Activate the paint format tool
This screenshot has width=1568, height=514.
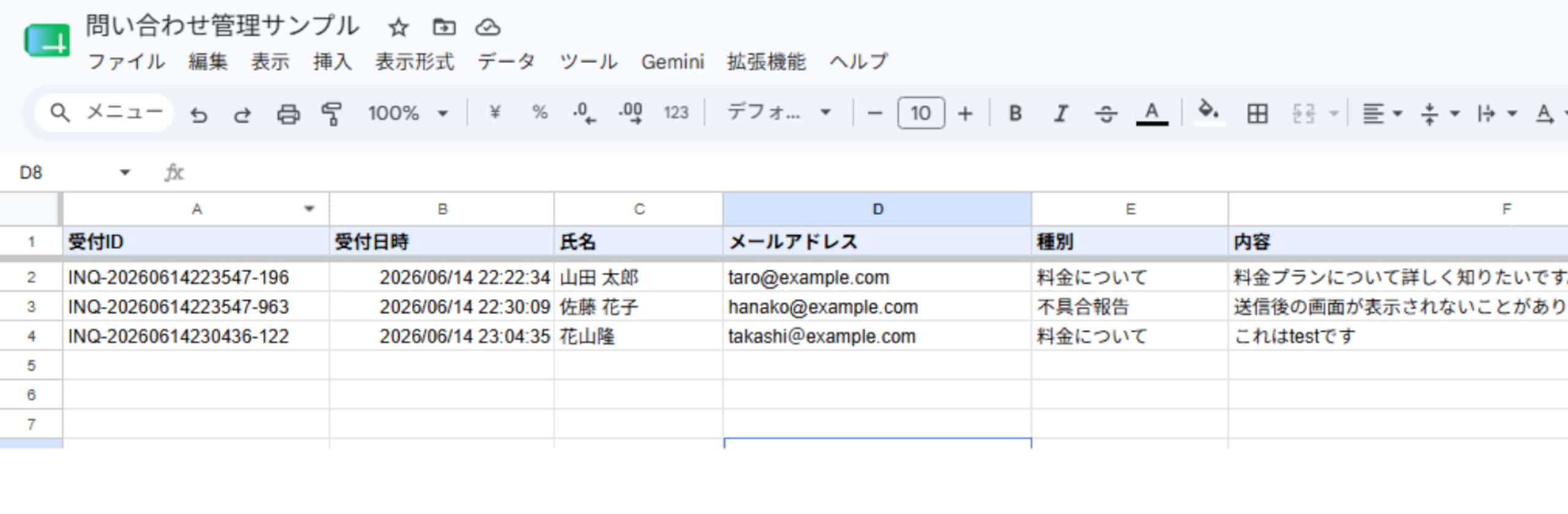coord(331,114)
